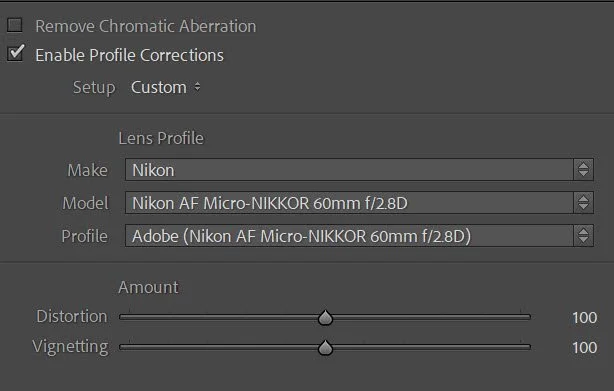Open the lens Model dropdown
Viewport: 614px width, 391px height.
[x=359, y=203]
